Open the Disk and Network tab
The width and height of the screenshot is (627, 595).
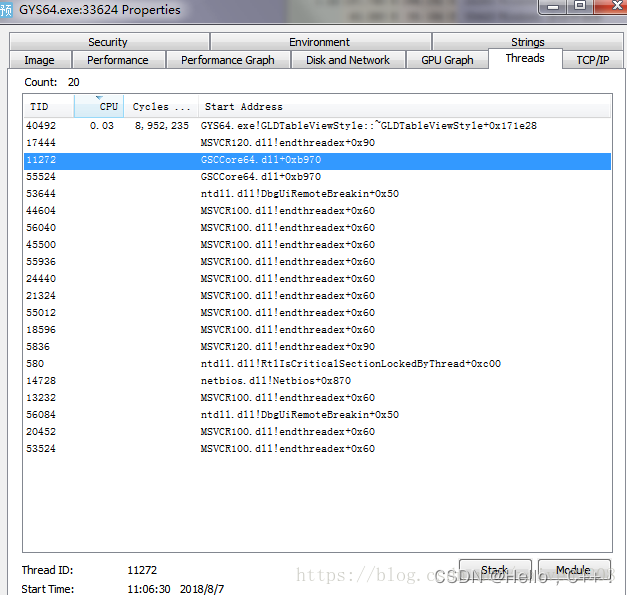pyautogui.click(x=348, y=60)
